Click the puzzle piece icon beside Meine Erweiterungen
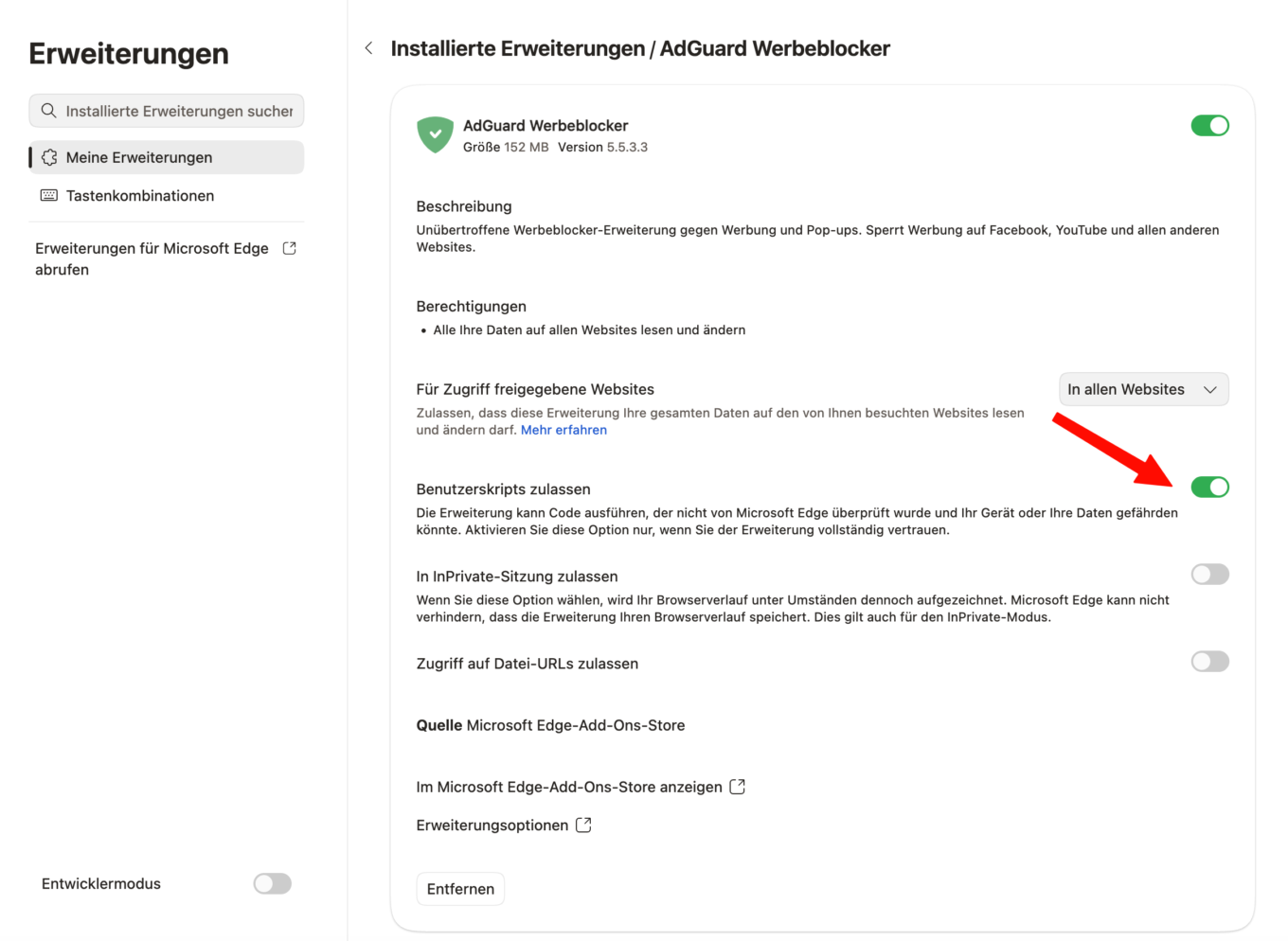 [49, 157]
